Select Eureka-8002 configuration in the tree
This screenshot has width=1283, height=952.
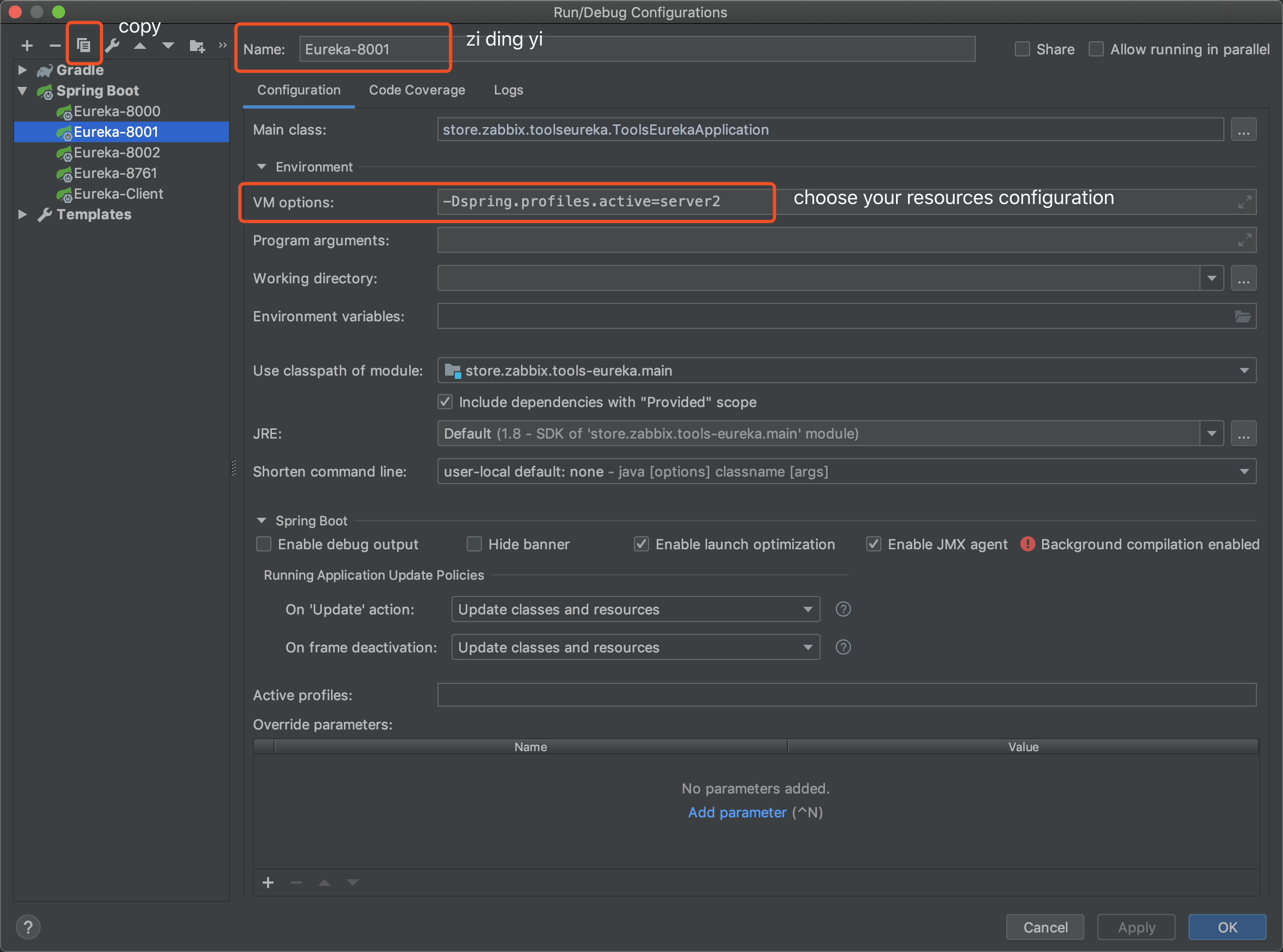click(x=117, y=153)
